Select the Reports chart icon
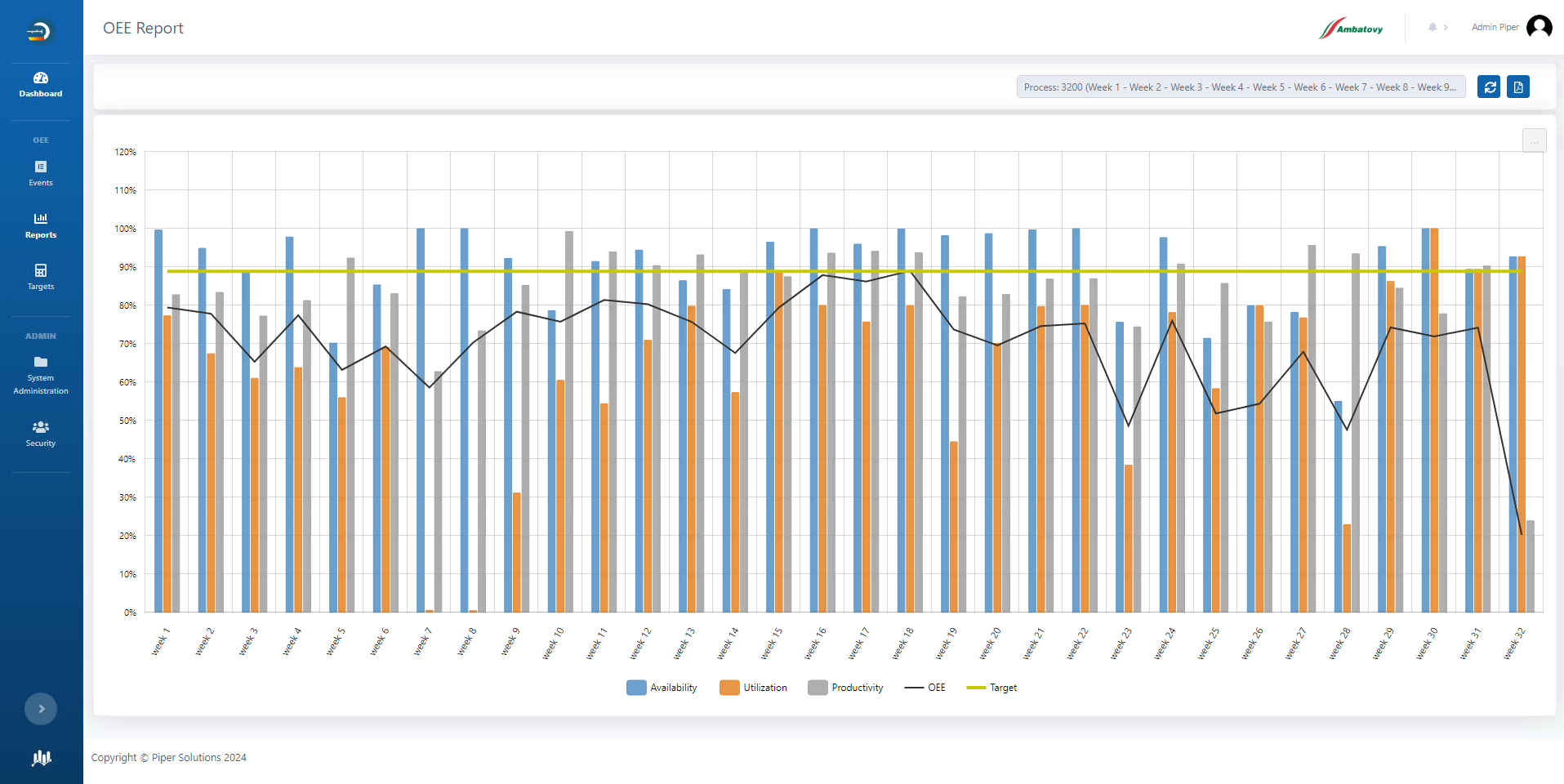The width and height of the screenshot is (1564, 784). pyautogui.click(x=41, y=218)
